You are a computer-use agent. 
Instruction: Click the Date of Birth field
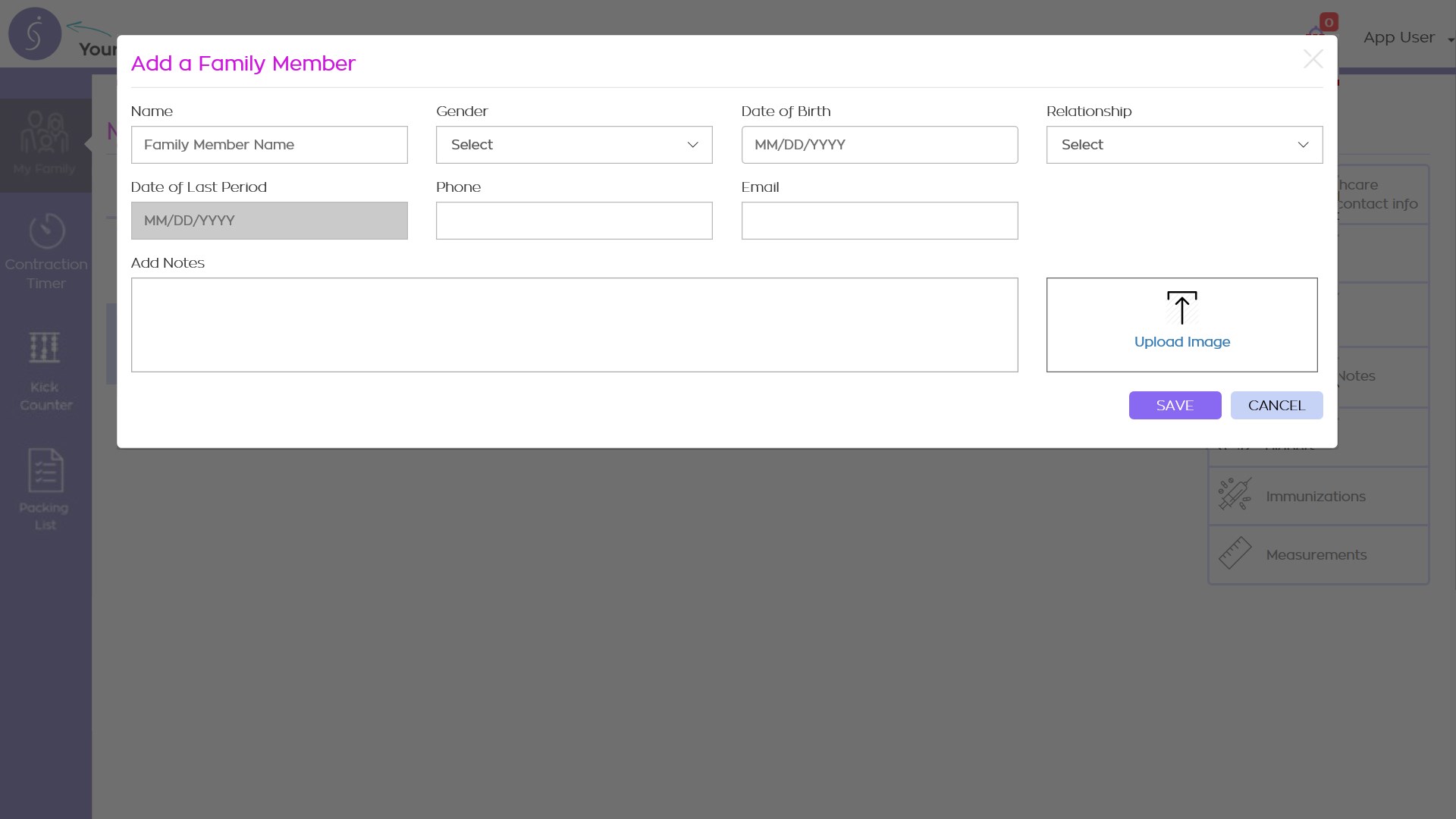pos(879,145)
